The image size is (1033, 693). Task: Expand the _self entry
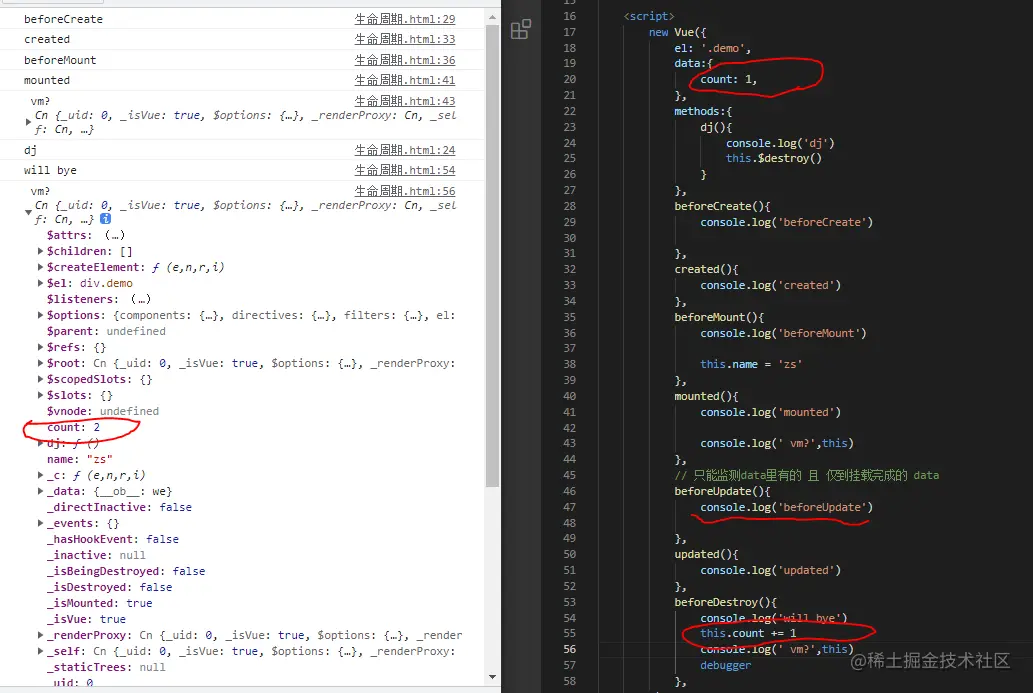[x=40, y=651]
